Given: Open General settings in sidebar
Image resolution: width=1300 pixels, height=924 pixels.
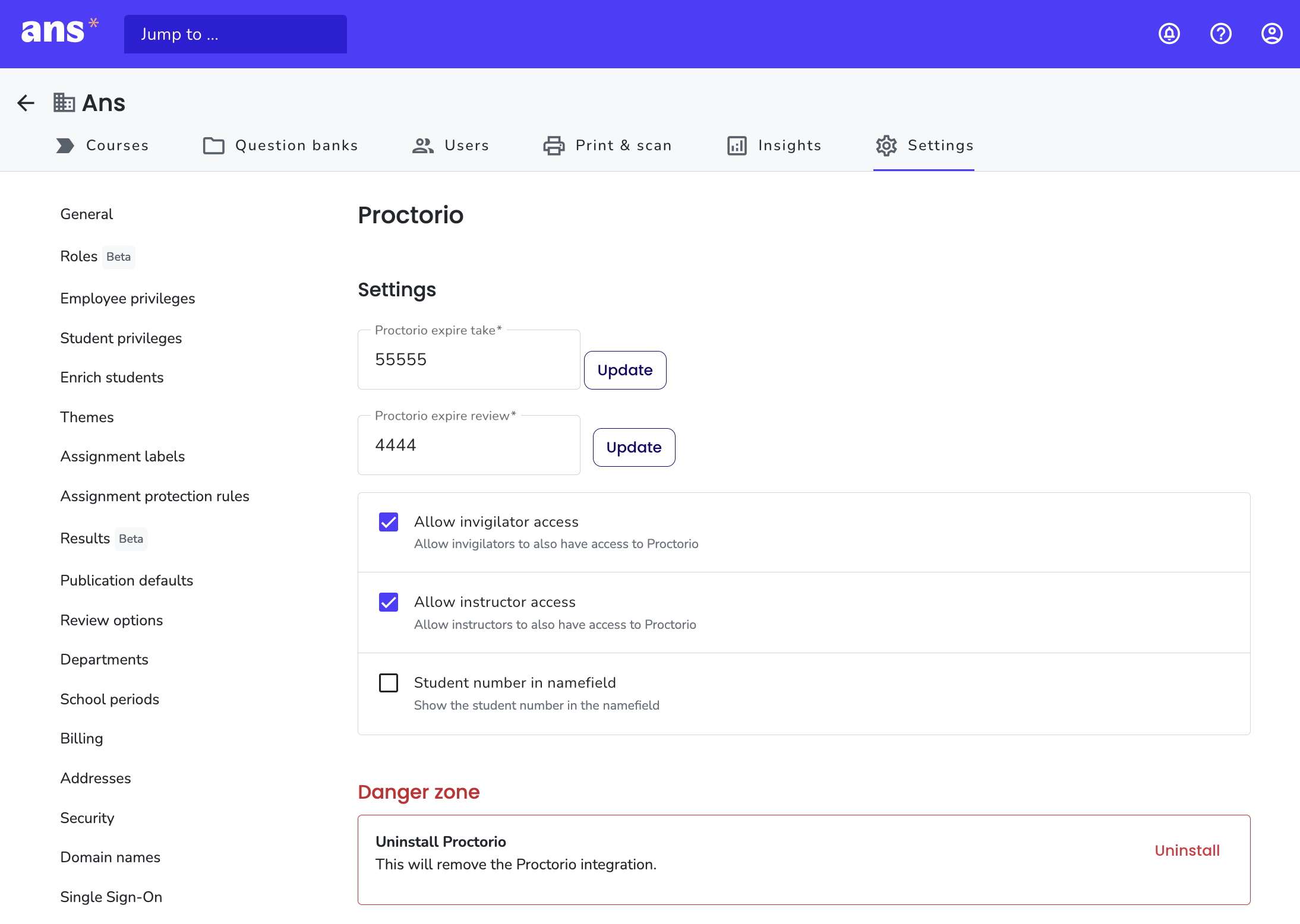Looking at the screenshot, I should click(x=86, y=214).
